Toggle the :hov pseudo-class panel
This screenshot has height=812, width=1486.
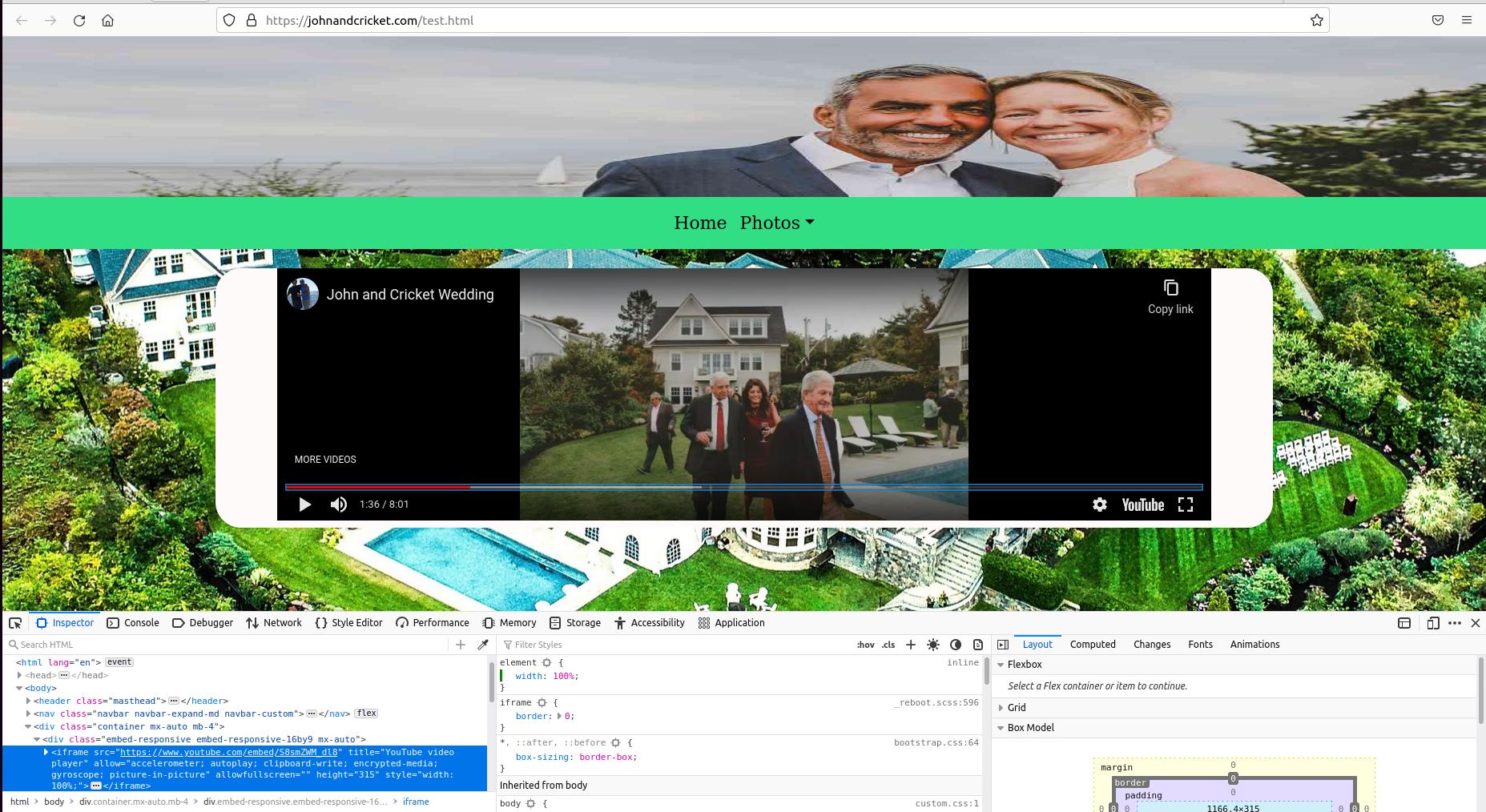click(866, 645)
